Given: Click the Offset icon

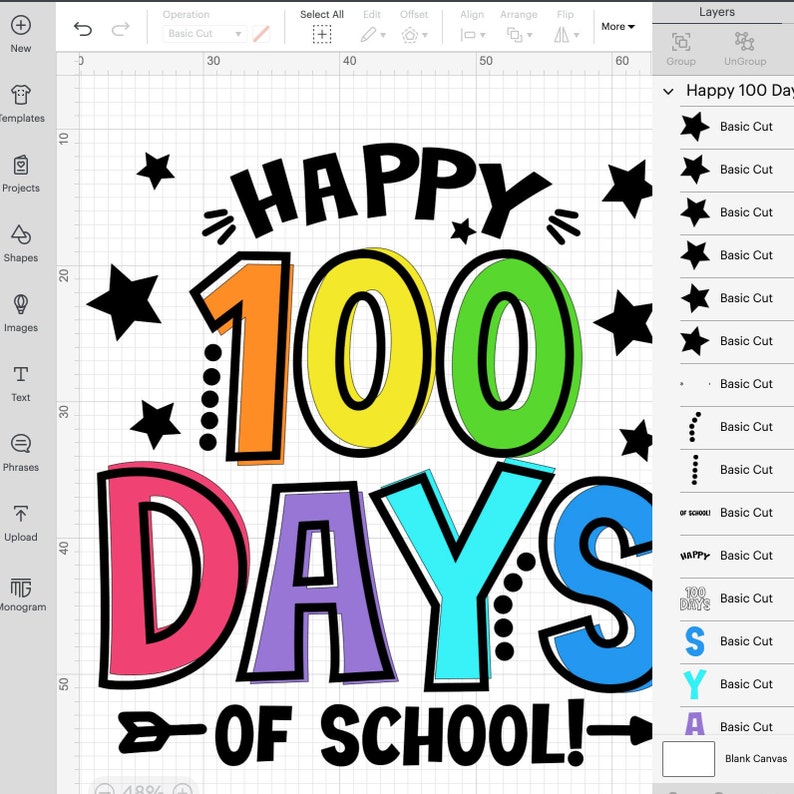Looking at the screenshot, I should click(x=410, y=35).
